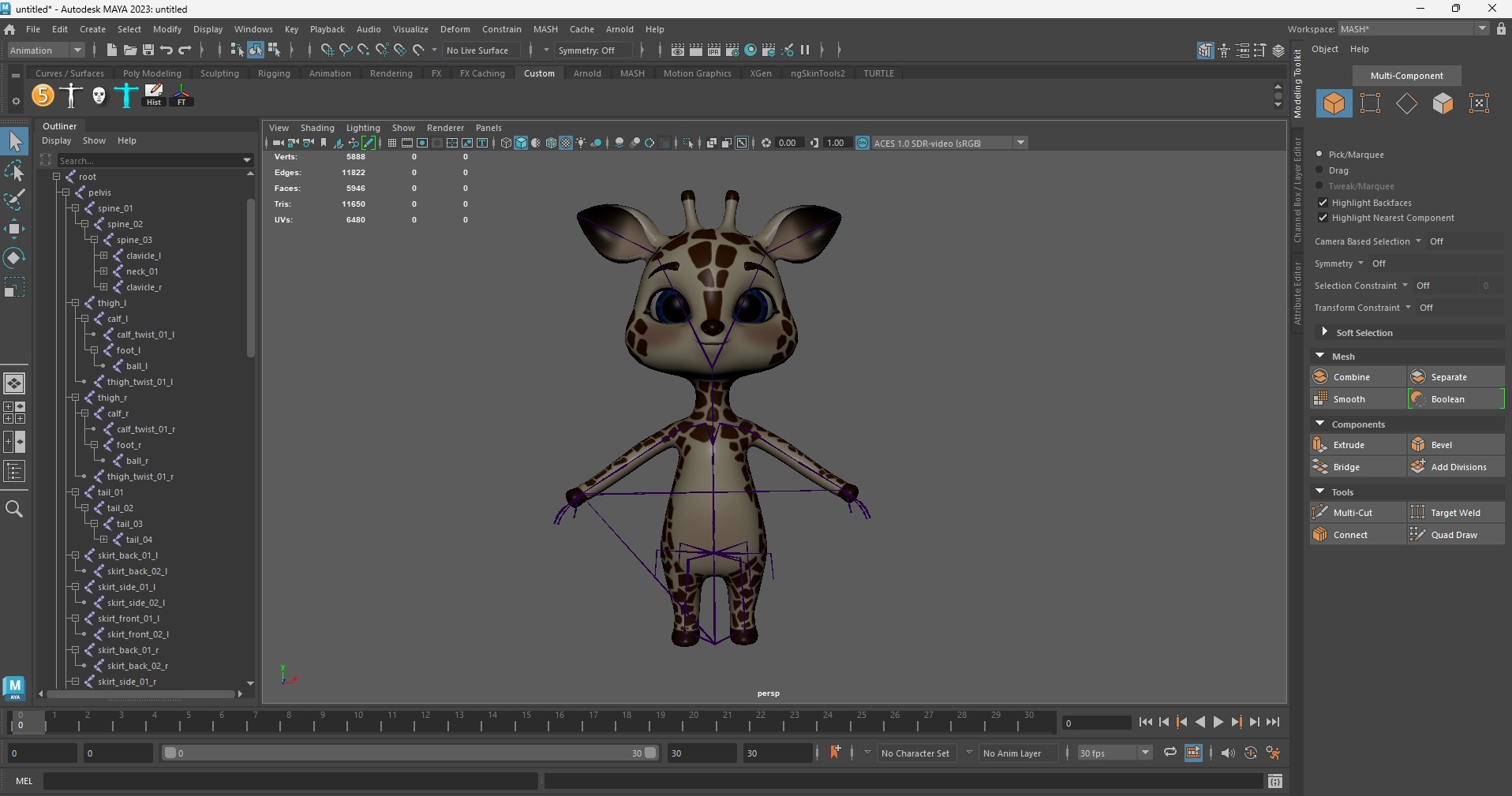Click the play forward button

click(x=1218, y=722)
